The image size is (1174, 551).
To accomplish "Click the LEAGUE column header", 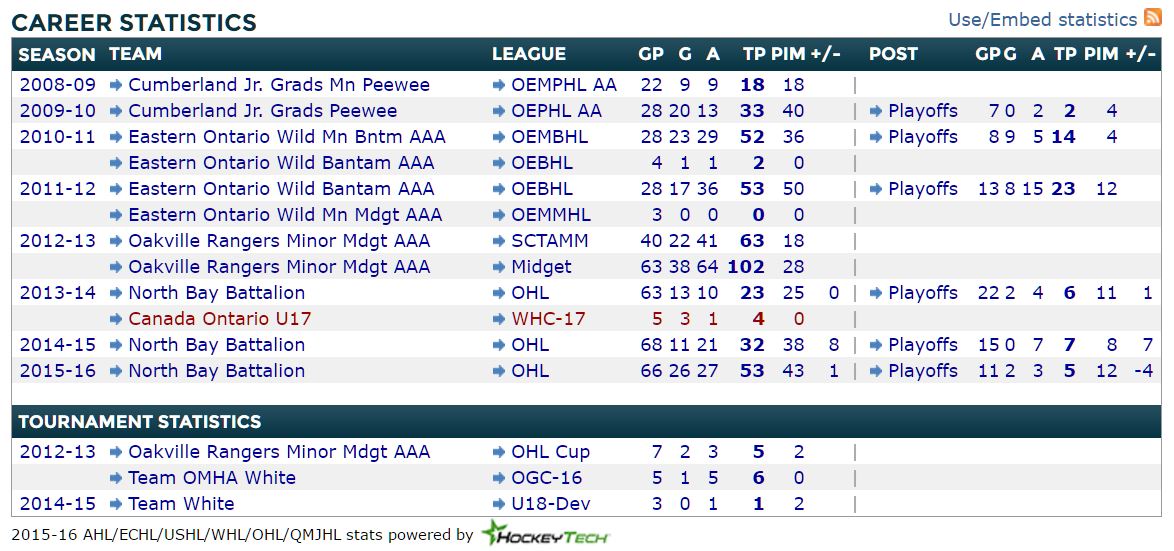I will (529, 54).
